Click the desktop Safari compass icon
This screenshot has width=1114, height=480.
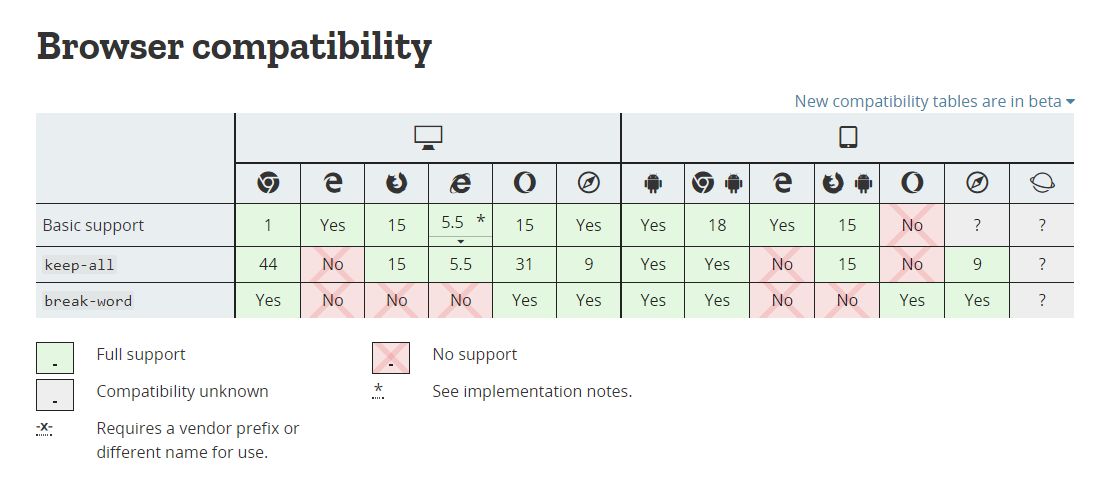pyautogui.click(x=588, y=184)
